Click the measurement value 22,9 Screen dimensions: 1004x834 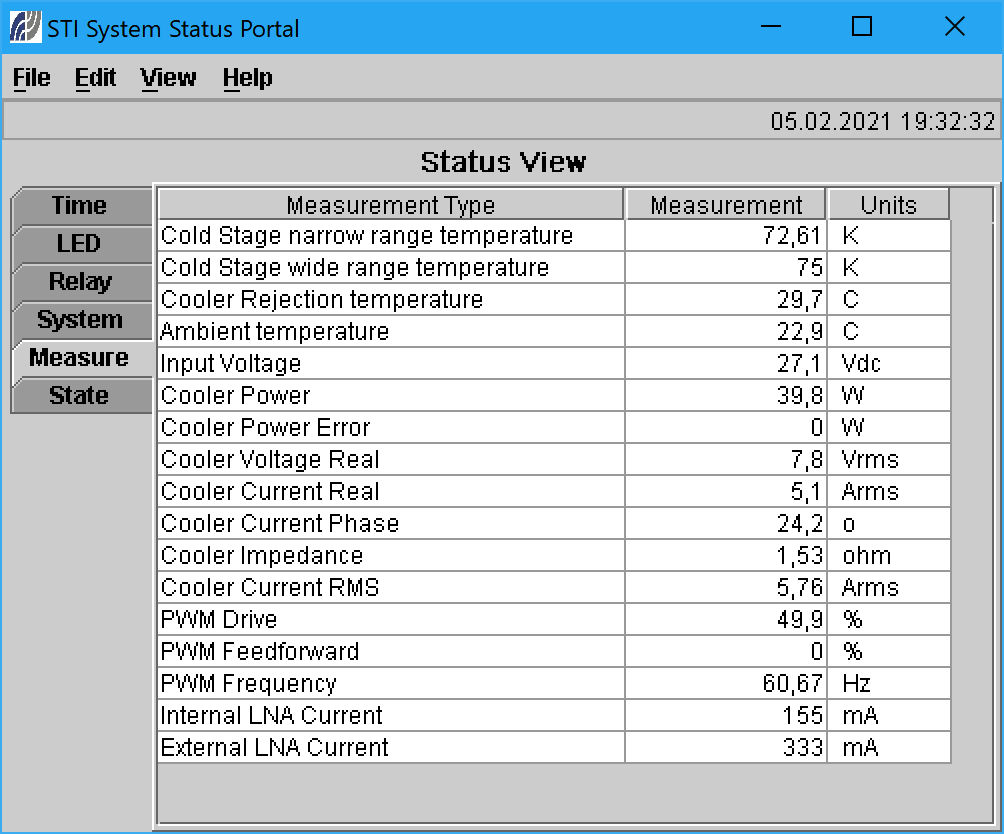tap(800, 332)
